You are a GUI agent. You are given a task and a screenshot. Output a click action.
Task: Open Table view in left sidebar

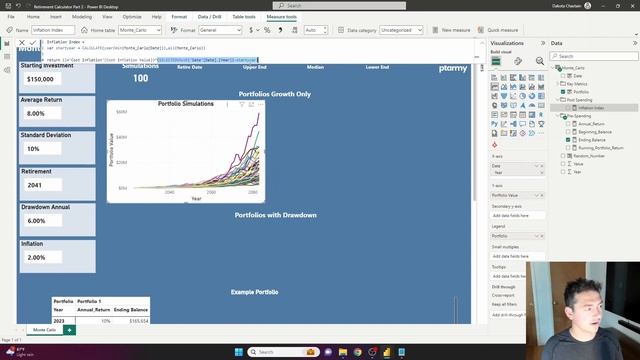pyautogui.click(x=7, y=57)
